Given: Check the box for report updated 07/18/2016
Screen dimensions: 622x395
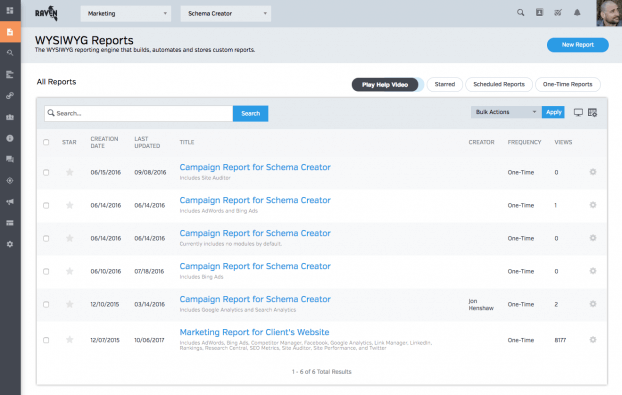Looking at the screenshot, I should click(46, 271).
